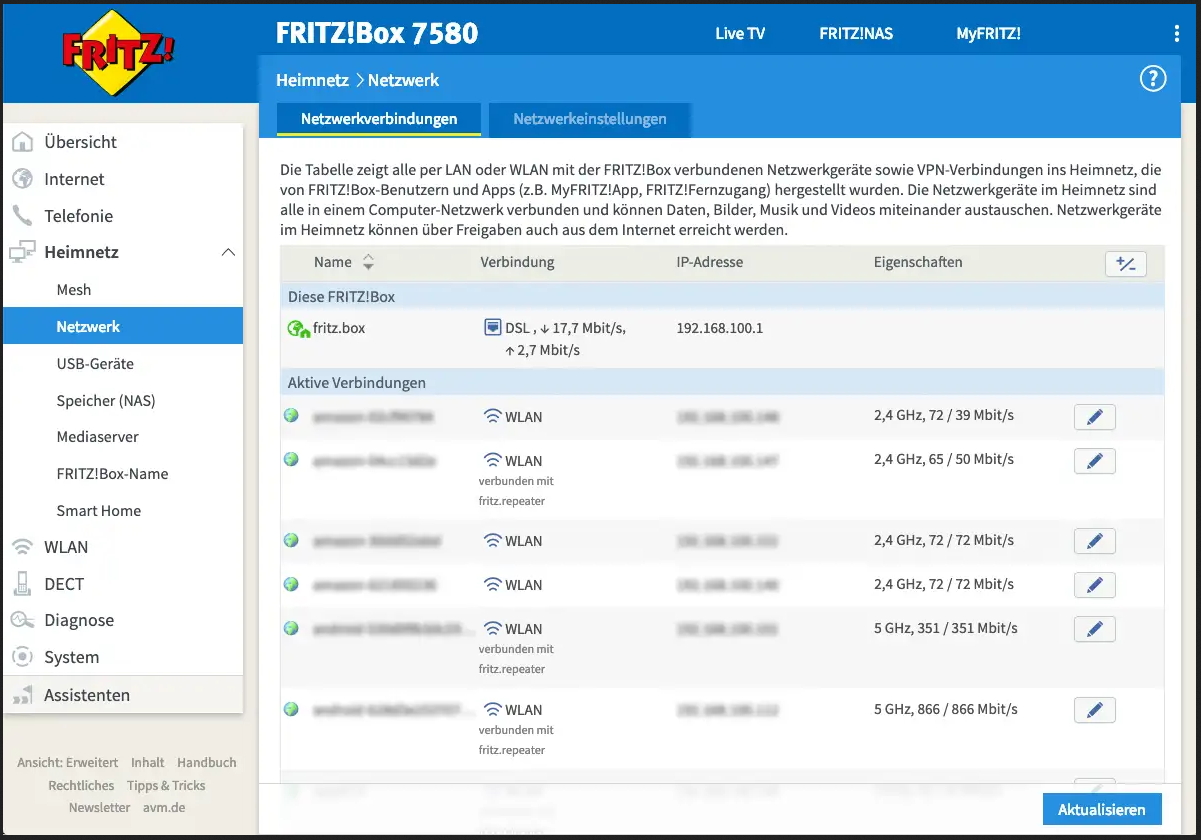This screenshot has height=840, width=1201.
Task: Collapse the Heimnetz menu chevron
Action: (x=228, y=253)
